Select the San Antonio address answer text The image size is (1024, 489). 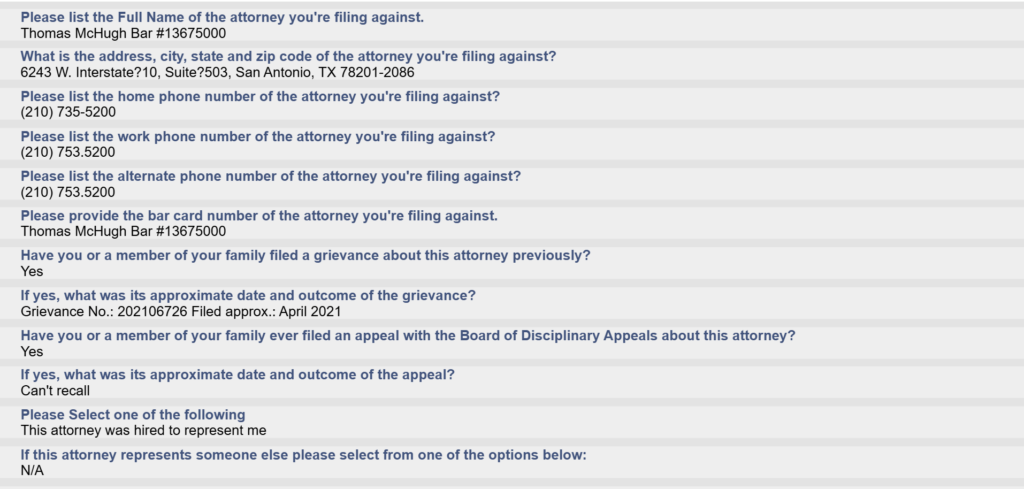[217, 73]
